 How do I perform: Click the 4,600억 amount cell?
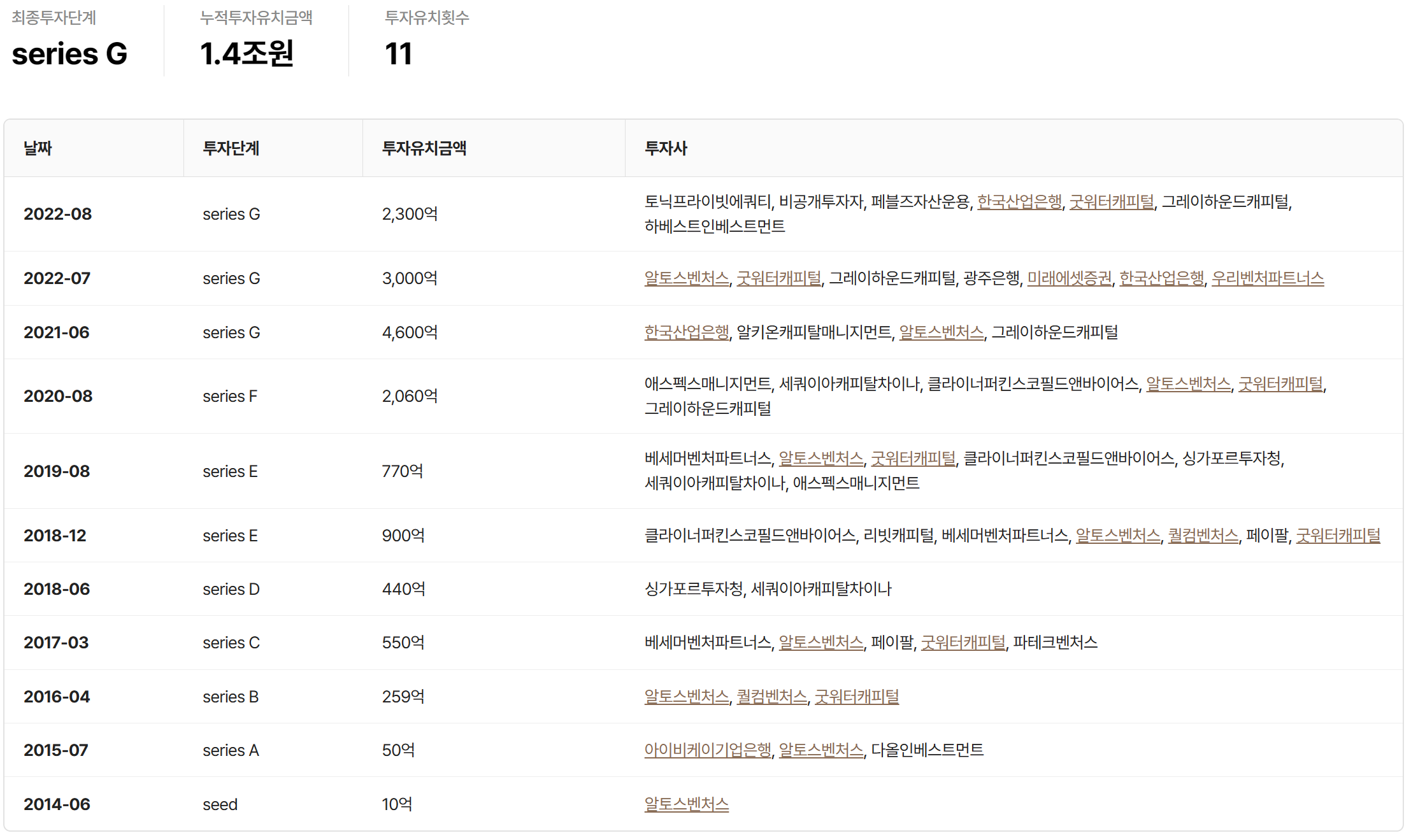tap(410, 332)
